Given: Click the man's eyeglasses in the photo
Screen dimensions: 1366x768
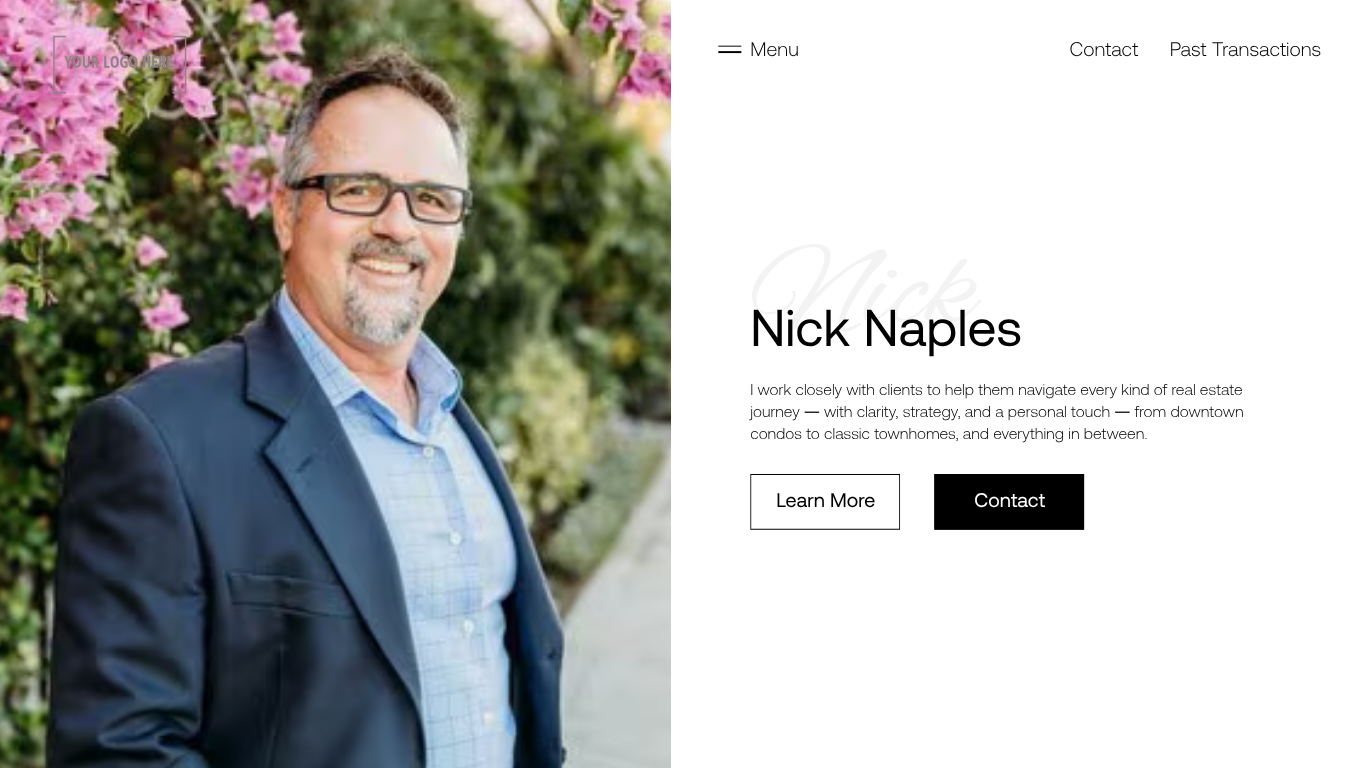Looking at the screenshot, I should (x=380, y=195).
